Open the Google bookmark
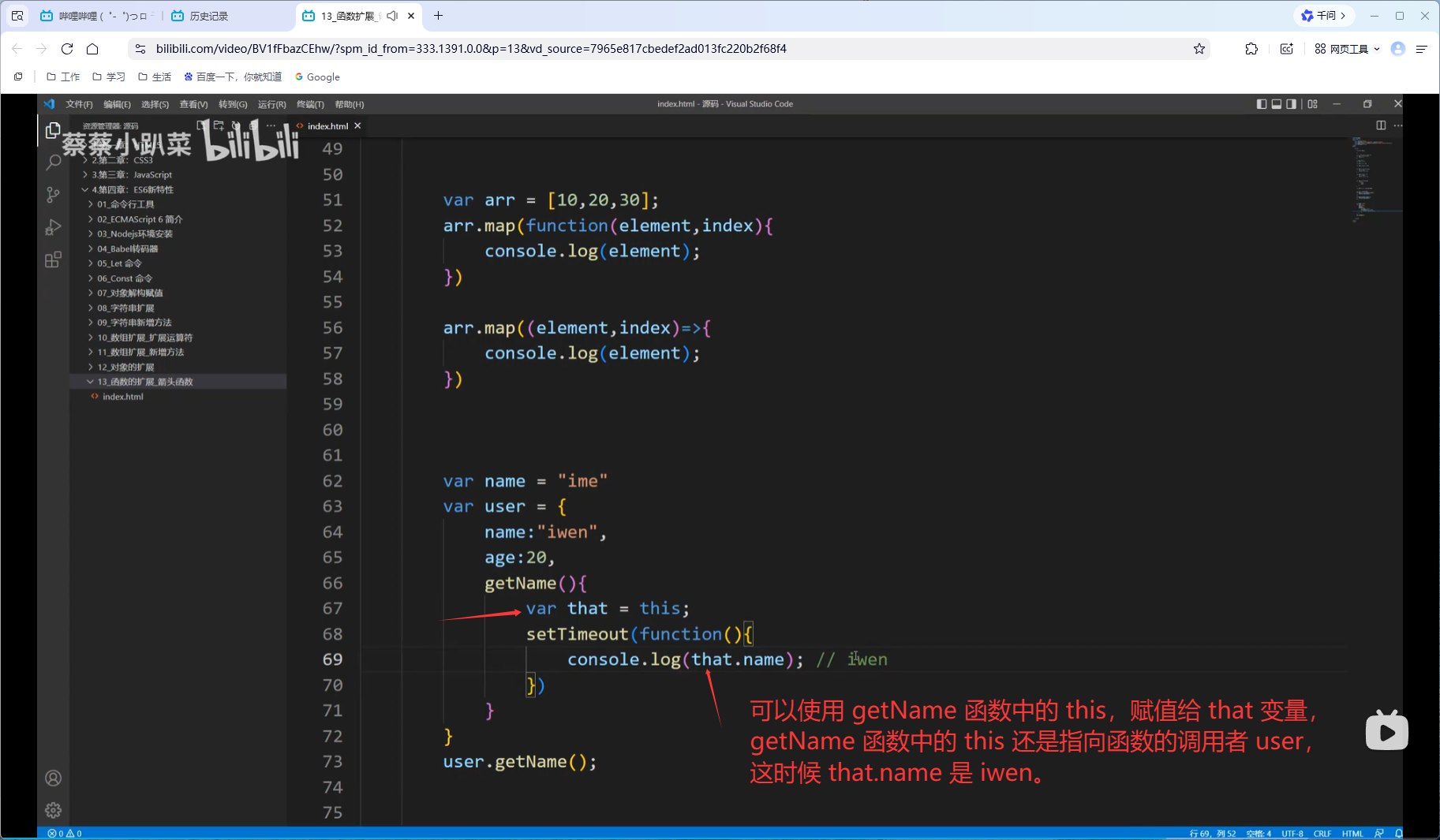Viewport: 1440px width, 840px height. point(317,77)
